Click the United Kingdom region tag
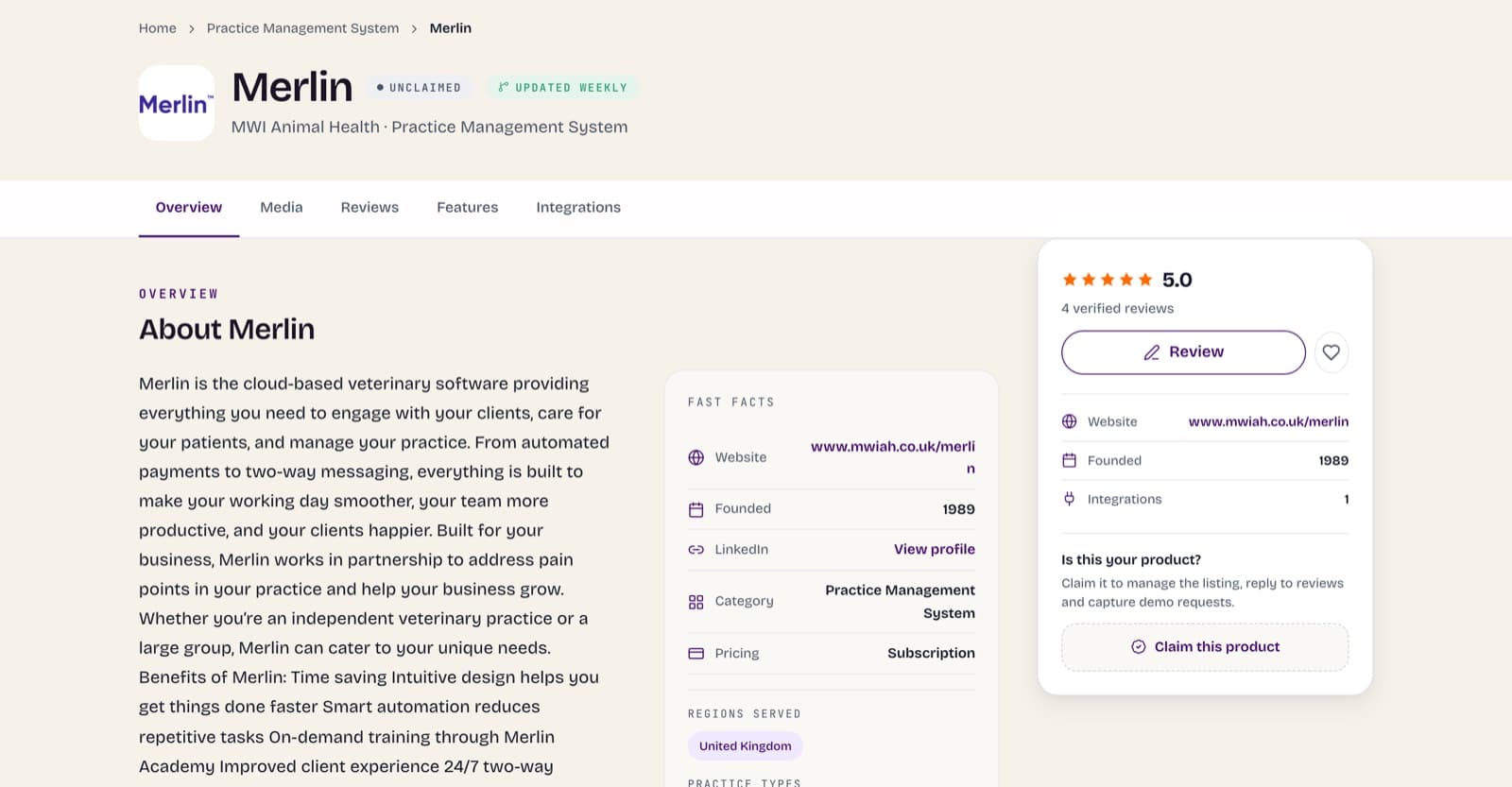1512x787 pixels. click(x=746, y=746)
